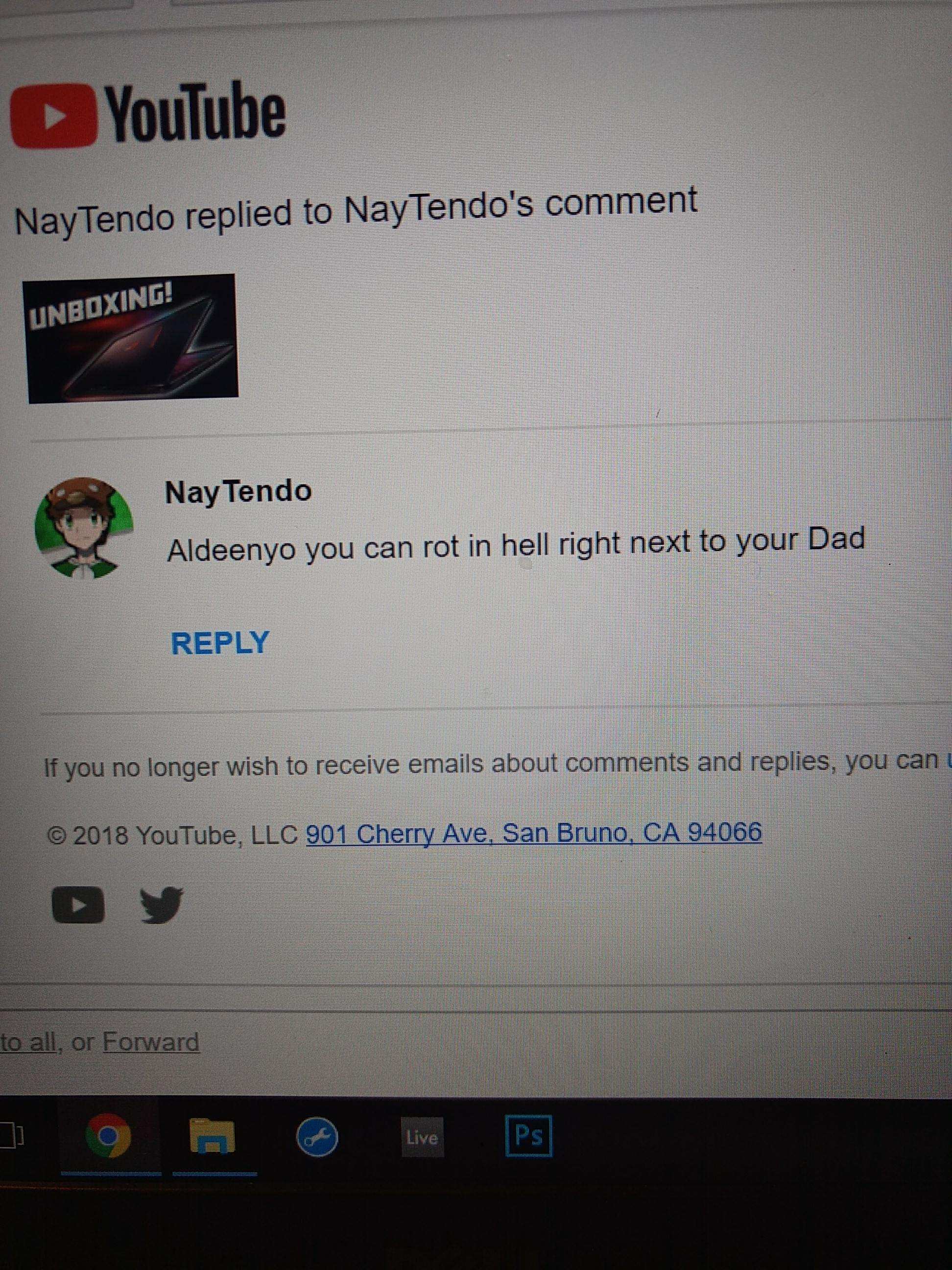Open the UNBOXING! video thumbnail
The image size is (952, 1270).
click(131, 338)
